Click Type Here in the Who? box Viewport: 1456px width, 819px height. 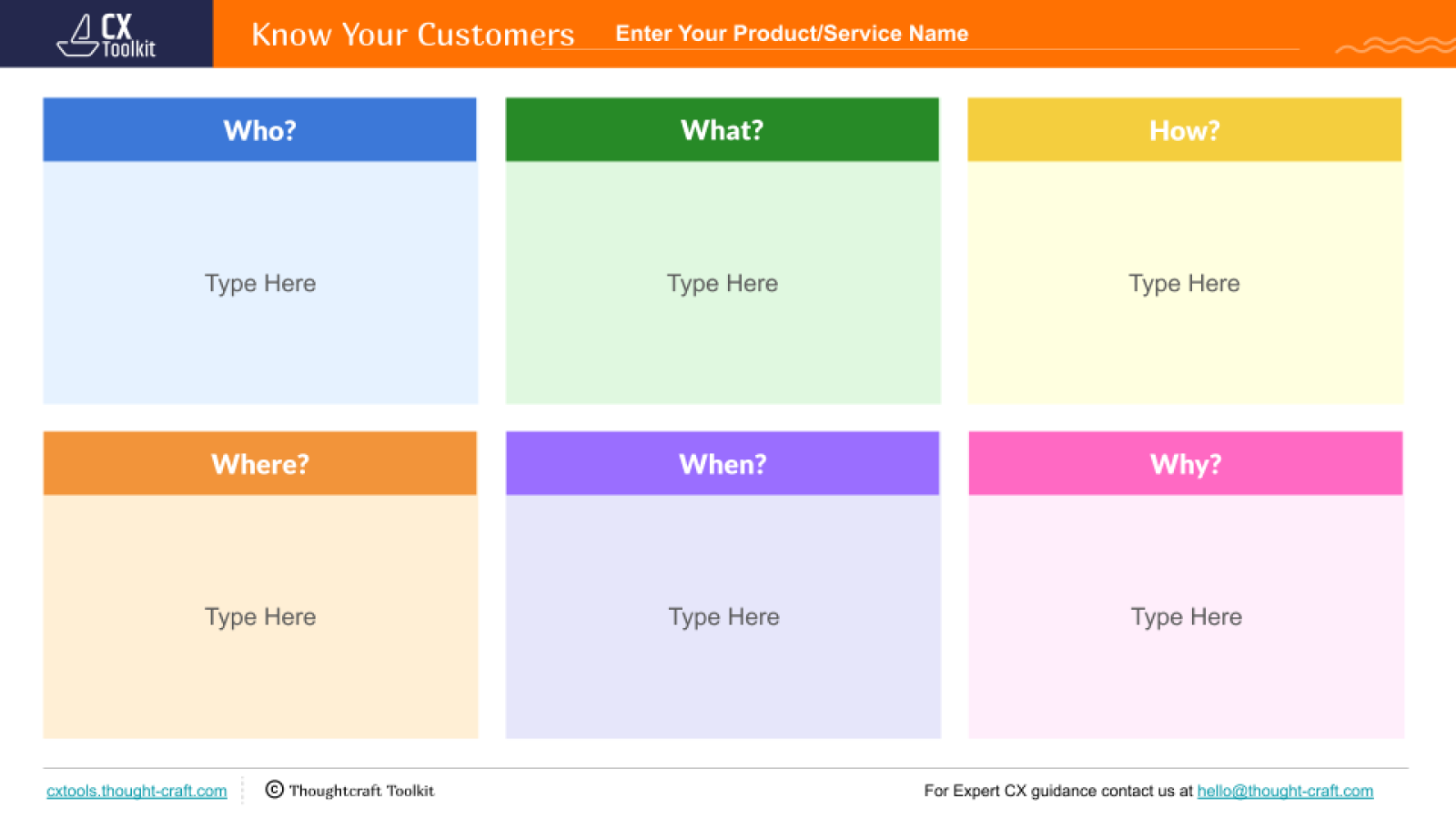click(x=260, y=283)
